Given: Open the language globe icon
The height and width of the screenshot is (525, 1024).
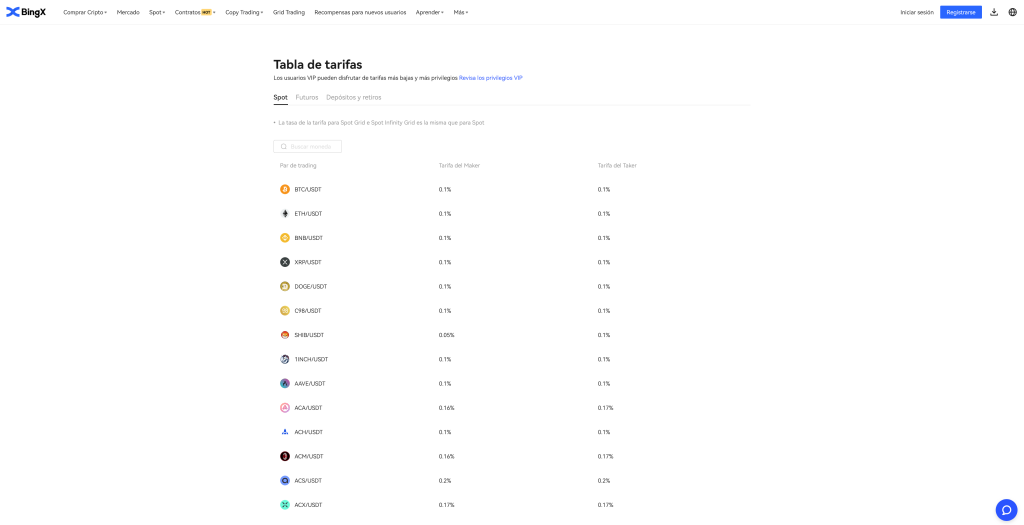Looking at the screenshot, I should 1012,12.
